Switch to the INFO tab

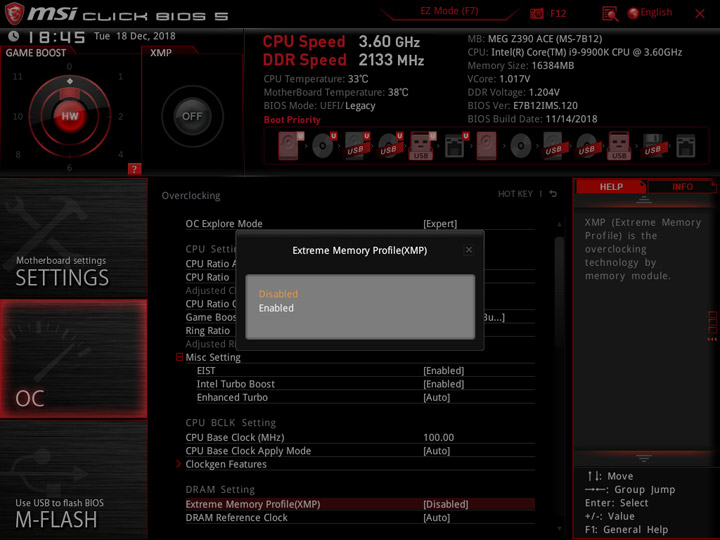pos(682,187)
